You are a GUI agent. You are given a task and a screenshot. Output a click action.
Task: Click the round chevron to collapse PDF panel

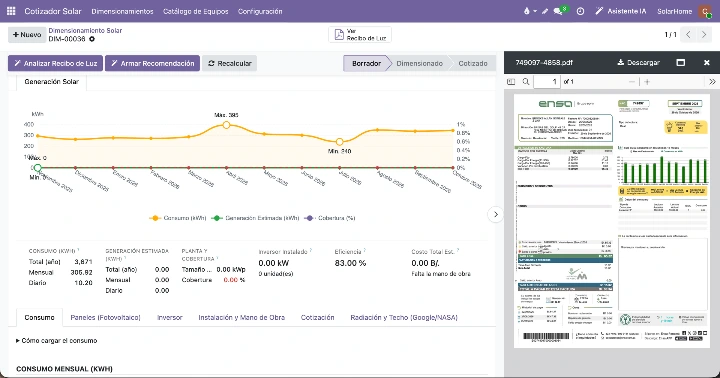pos(495,214)
